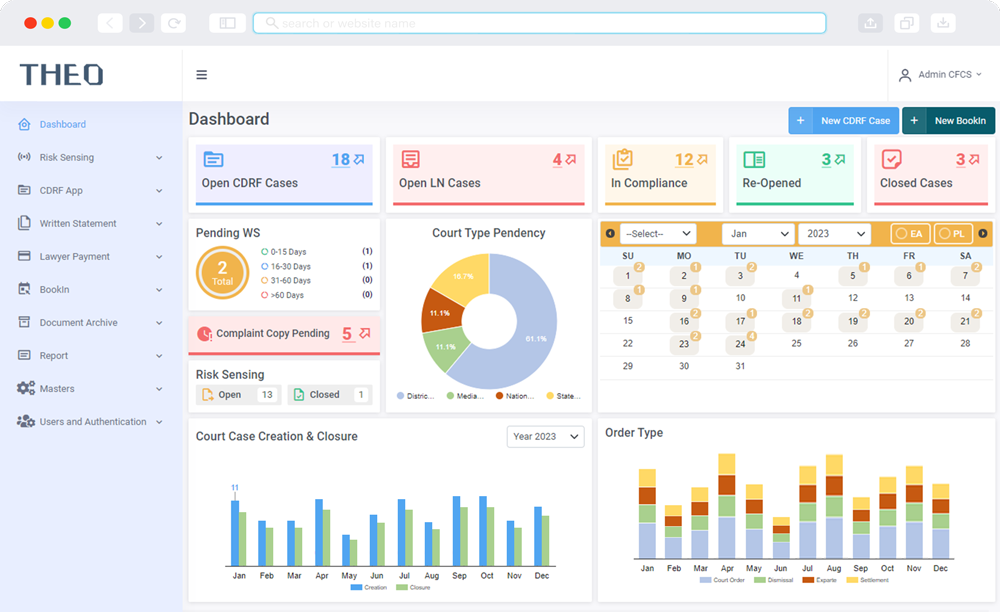Go to previous month in calendar
Viewport: 1000px width, 612px height.
click(x=610, y=233)
